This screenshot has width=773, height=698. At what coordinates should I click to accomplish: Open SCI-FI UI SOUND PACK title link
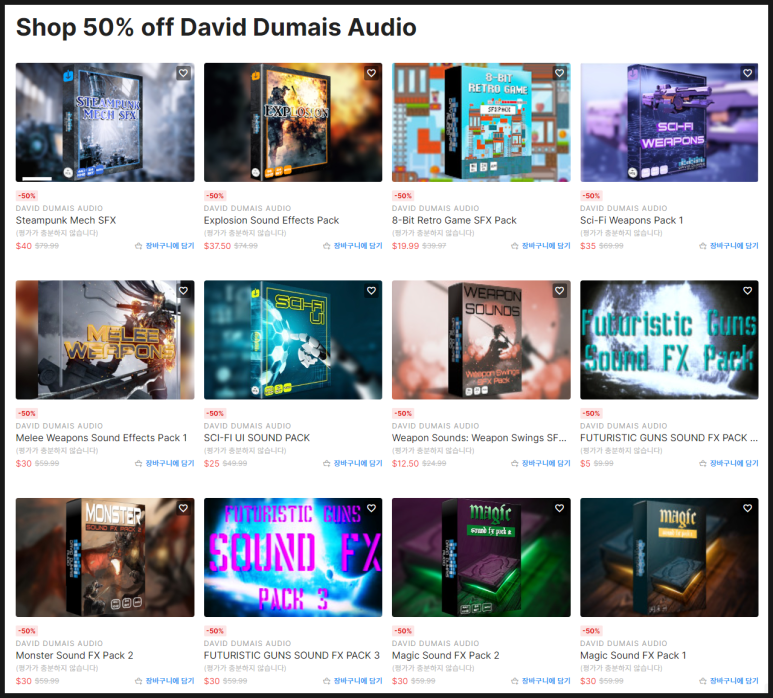(x=257, y=438)
